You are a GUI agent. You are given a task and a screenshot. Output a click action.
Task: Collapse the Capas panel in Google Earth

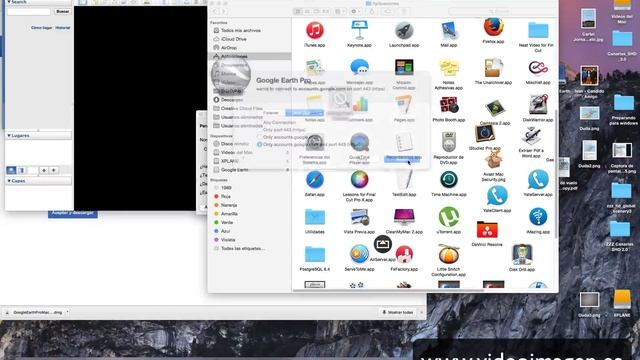9,181
